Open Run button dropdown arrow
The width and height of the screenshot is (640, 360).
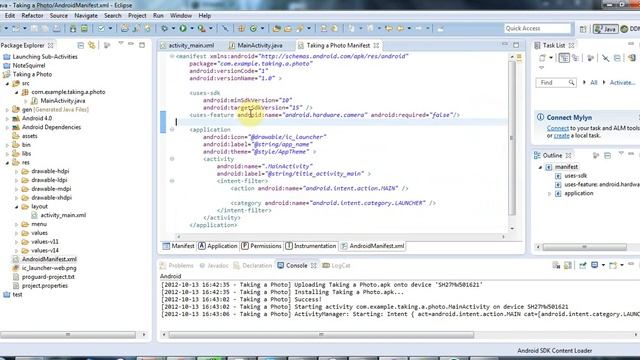pyautogui.click(x=192, y=29)
